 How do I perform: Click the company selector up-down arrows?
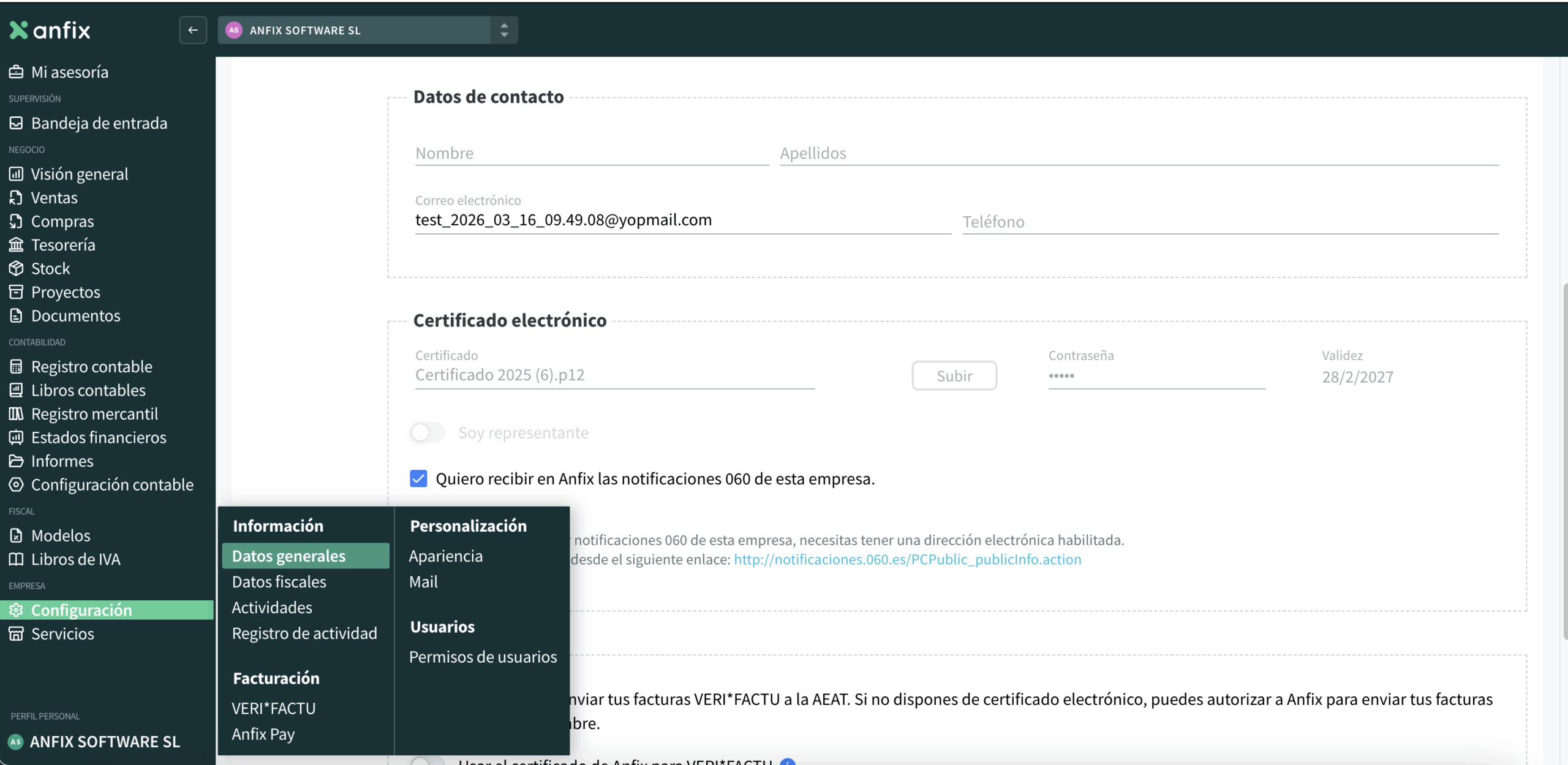pyautogui.click(x=504, y=30)
